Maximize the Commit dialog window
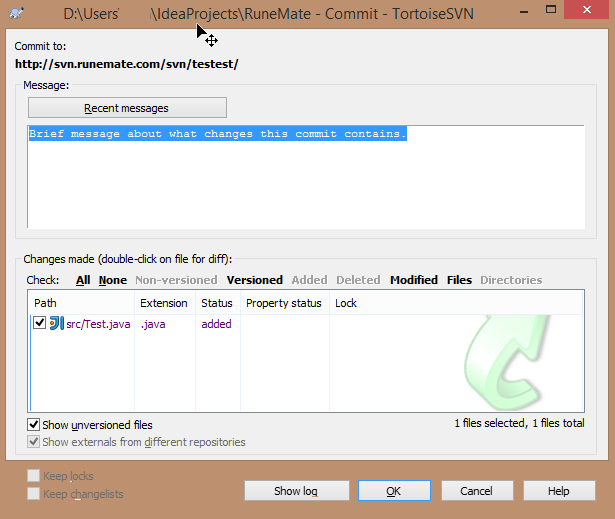The width and height of the screenshot is (615, 519). (x=551, y=10)
